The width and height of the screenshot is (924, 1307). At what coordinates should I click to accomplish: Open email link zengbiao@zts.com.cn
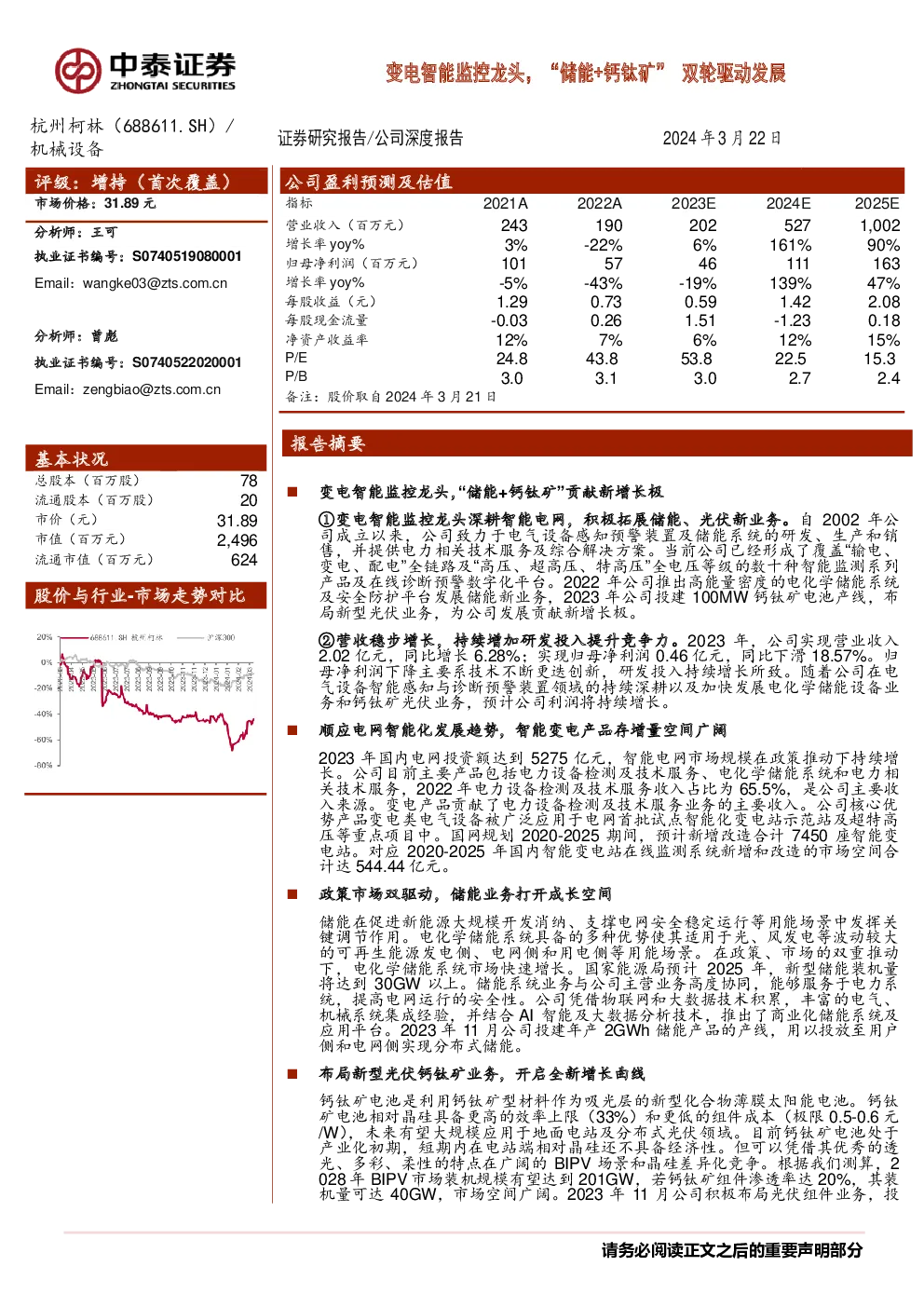(152, 389)
